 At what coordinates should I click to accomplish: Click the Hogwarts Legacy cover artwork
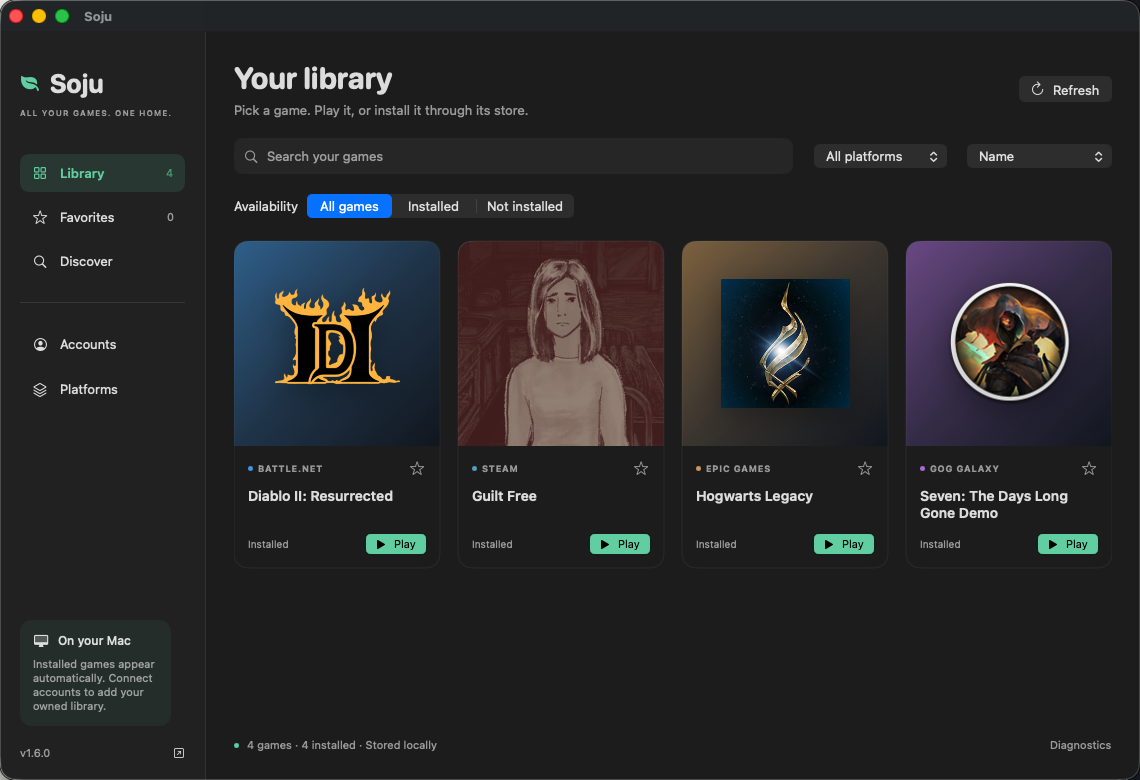(784, 344)
